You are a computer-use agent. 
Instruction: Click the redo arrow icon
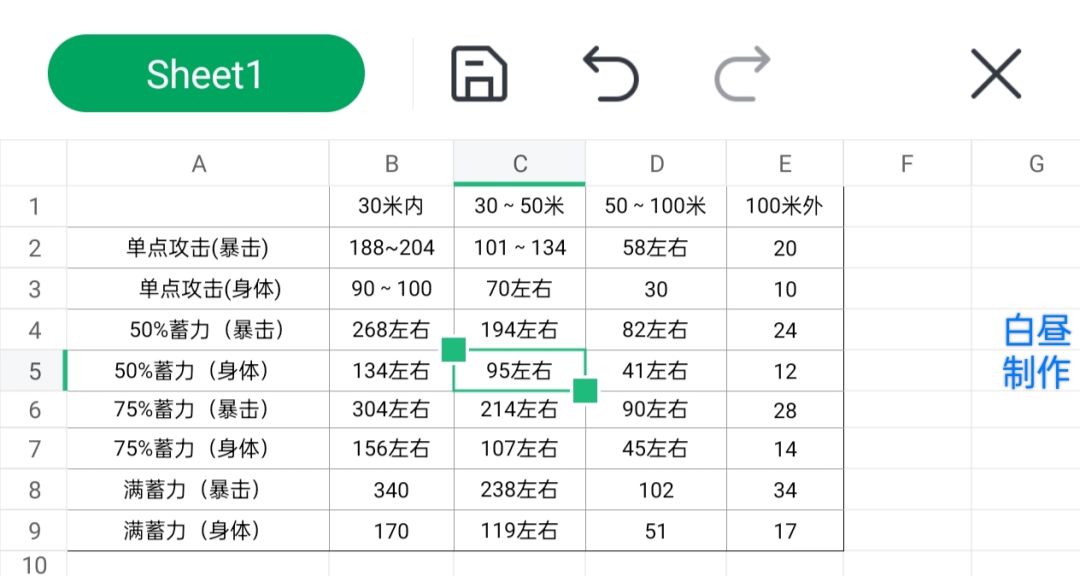[x=742, y=74]
